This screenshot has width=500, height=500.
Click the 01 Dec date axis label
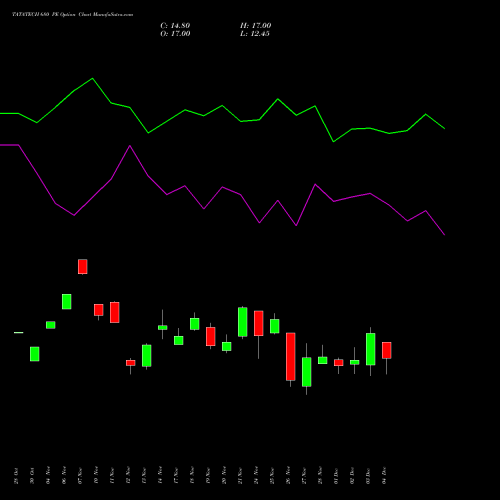point(336,476)
